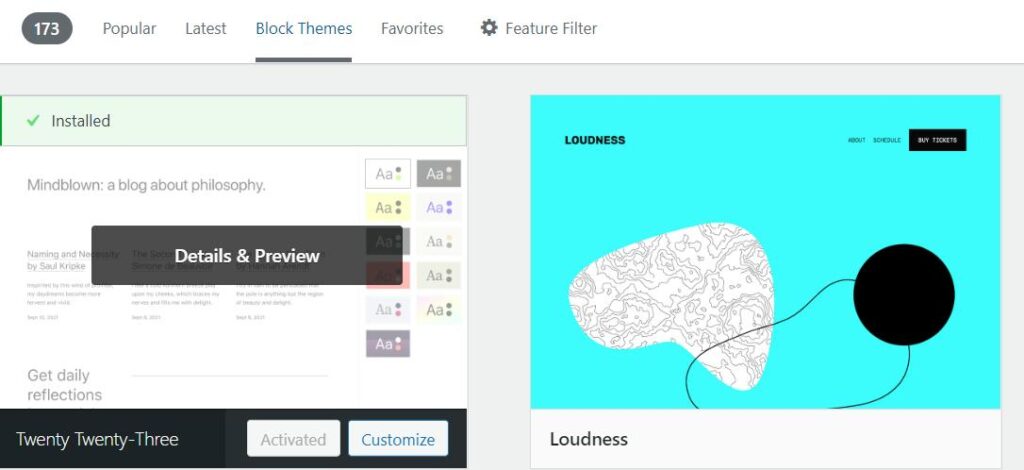Open Details & Preview for Twenty Twenty-Three
Image resolution: width=1024 pixels, height=470 pixels.
tap(247, 256)
